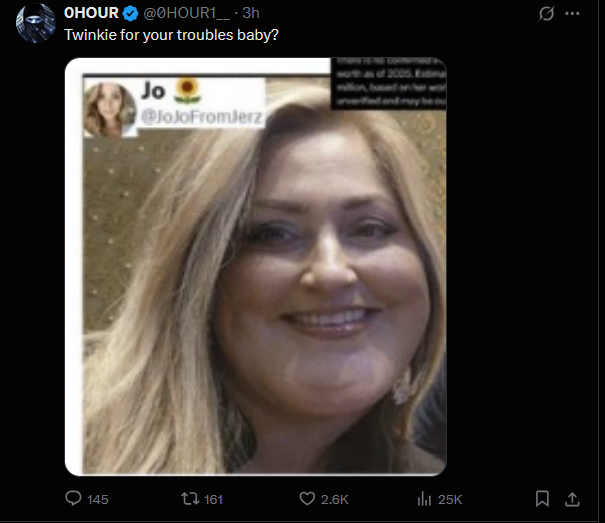Open the three-dot more options menu

572,14
